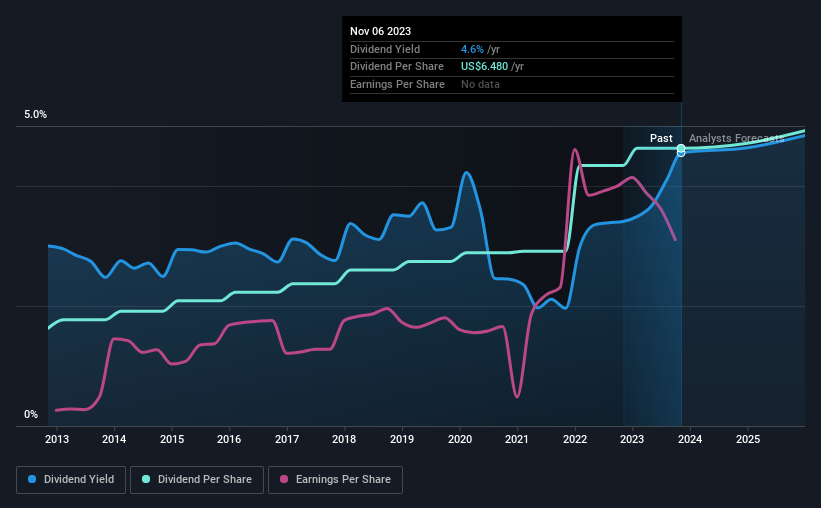Image resolution: width=821 pixels, height=508 pixels.
Task: Click the Analysts Forecasts label
Action: click(x=737, y=138)
